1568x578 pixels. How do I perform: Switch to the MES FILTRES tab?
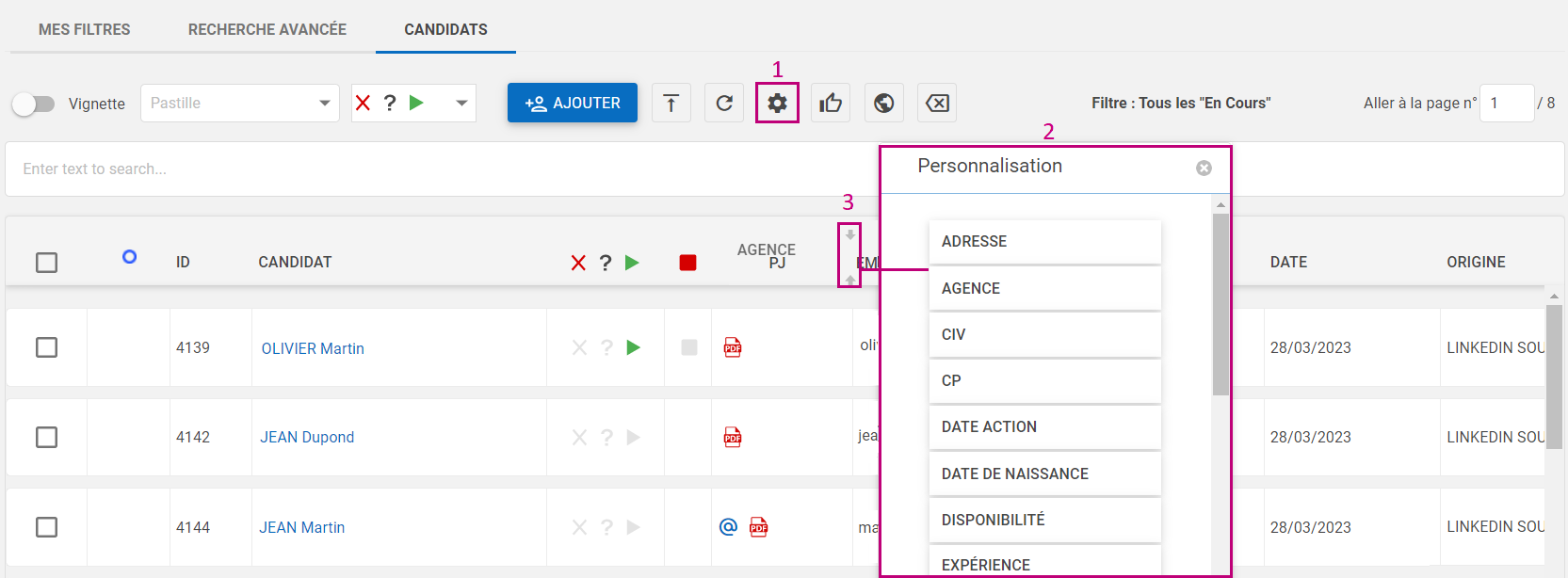point(84,29)
